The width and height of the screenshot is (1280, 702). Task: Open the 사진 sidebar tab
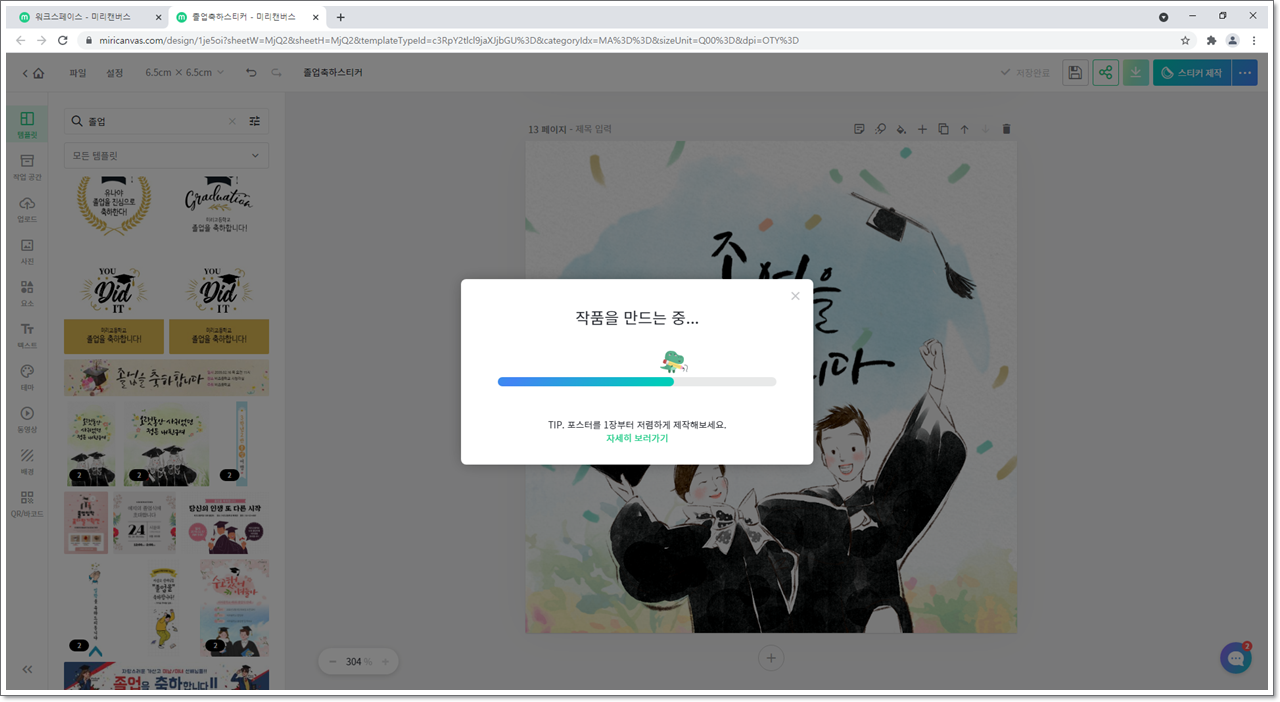pos(27,251)
